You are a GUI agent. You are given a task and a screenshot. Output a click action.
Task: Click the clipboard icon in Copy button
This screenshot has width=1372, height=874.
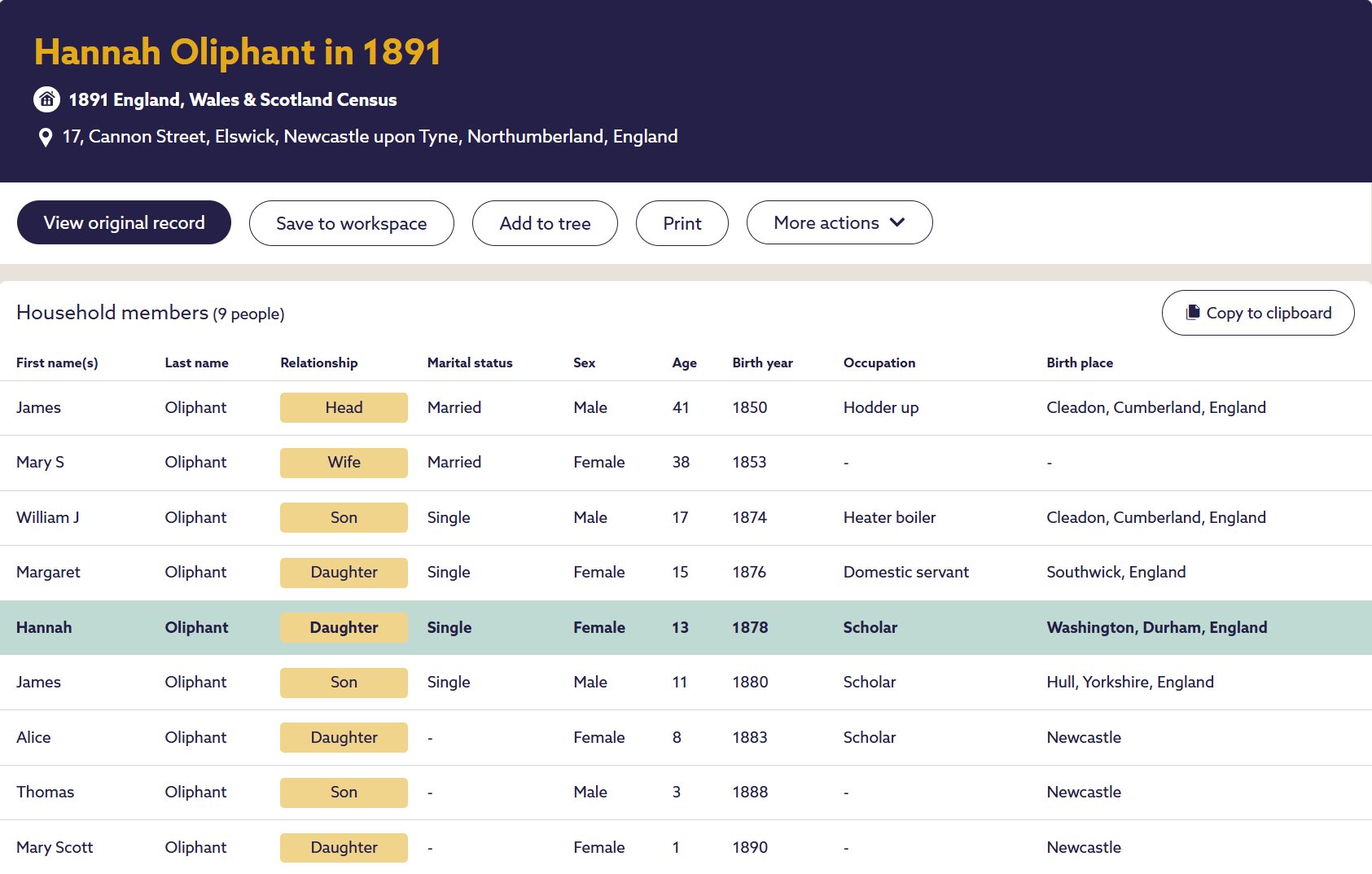tap(1193, 312)
